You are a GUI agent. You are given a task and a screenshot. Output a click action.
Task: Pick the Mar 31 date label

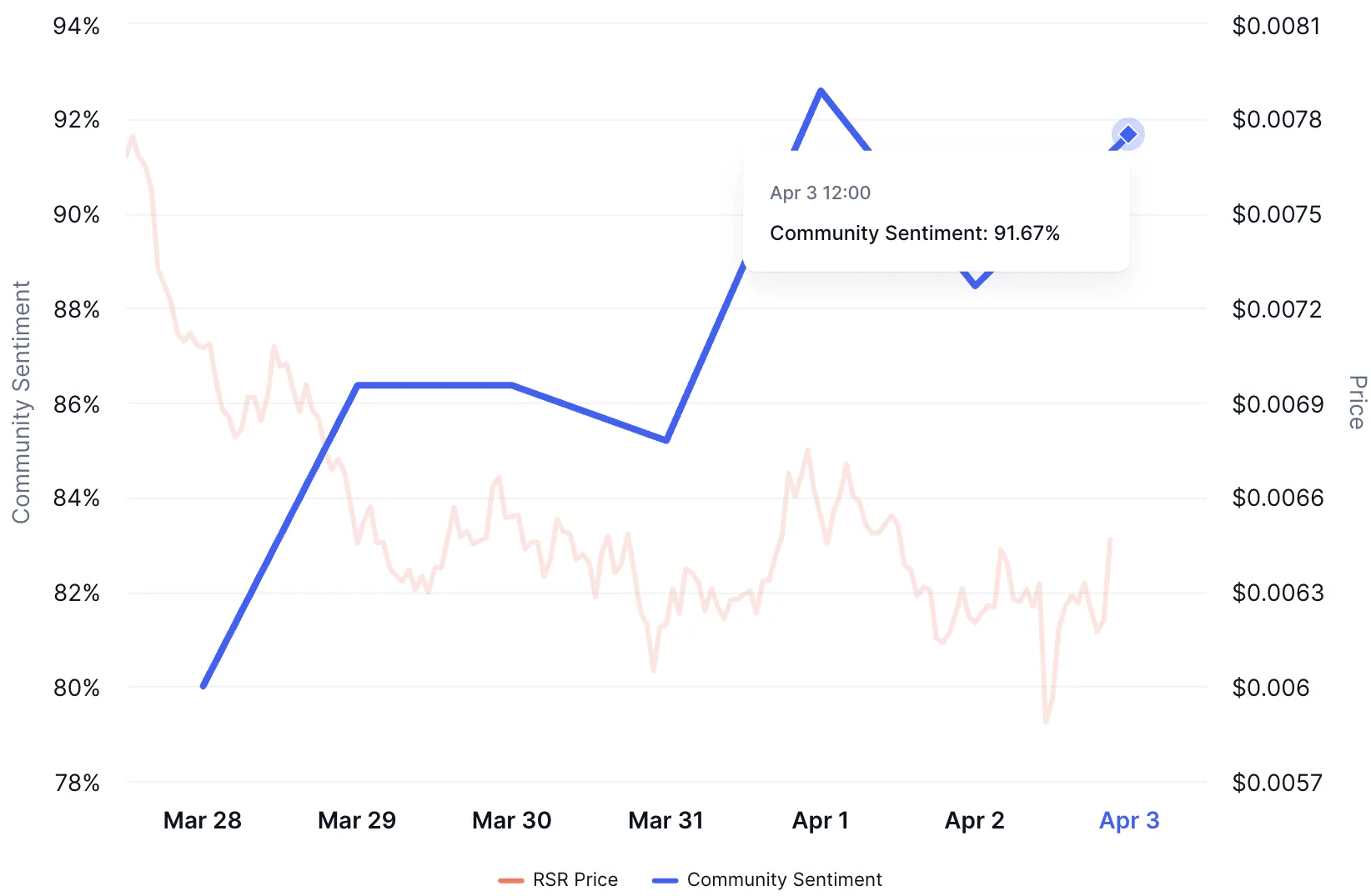pyautogui.click(x=665, y=820)
